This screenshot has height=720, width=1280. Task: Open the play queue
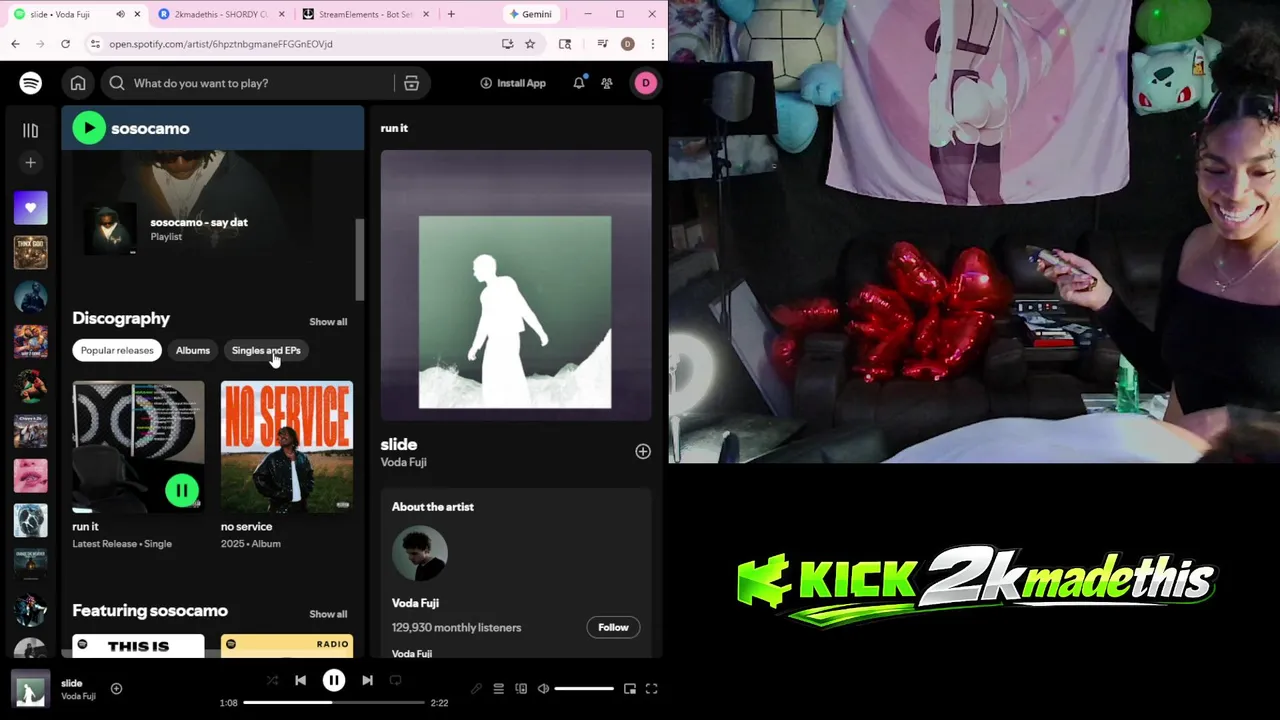coord(498,688)
